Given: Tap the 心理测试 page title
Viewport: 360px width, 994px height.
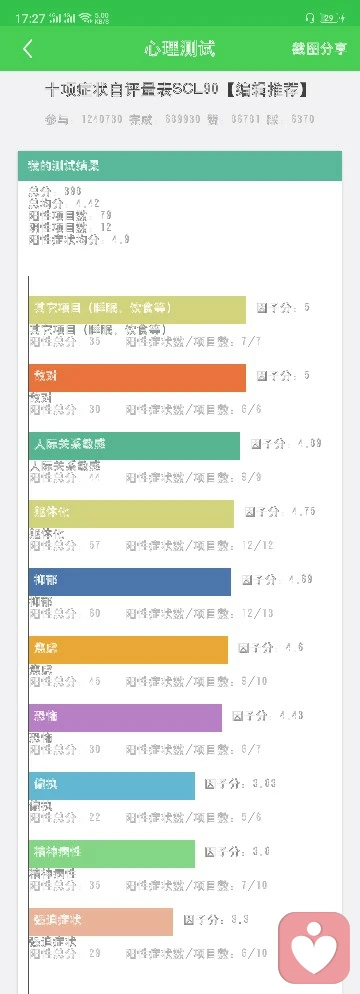Looking at the screenshot, I should click(179, 49).
